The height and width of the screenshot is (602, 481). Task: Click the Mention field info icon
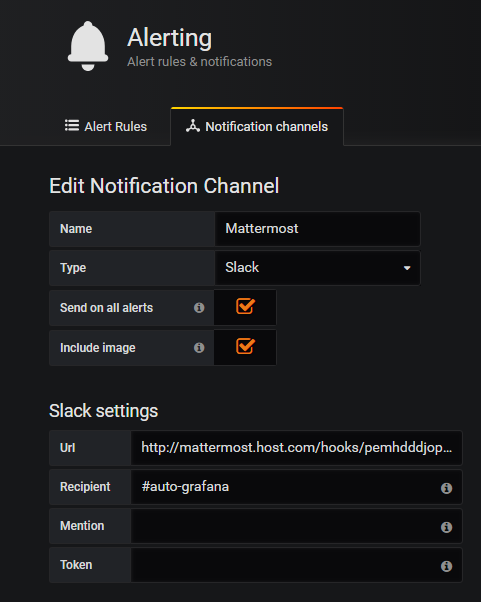coord(446,527)
